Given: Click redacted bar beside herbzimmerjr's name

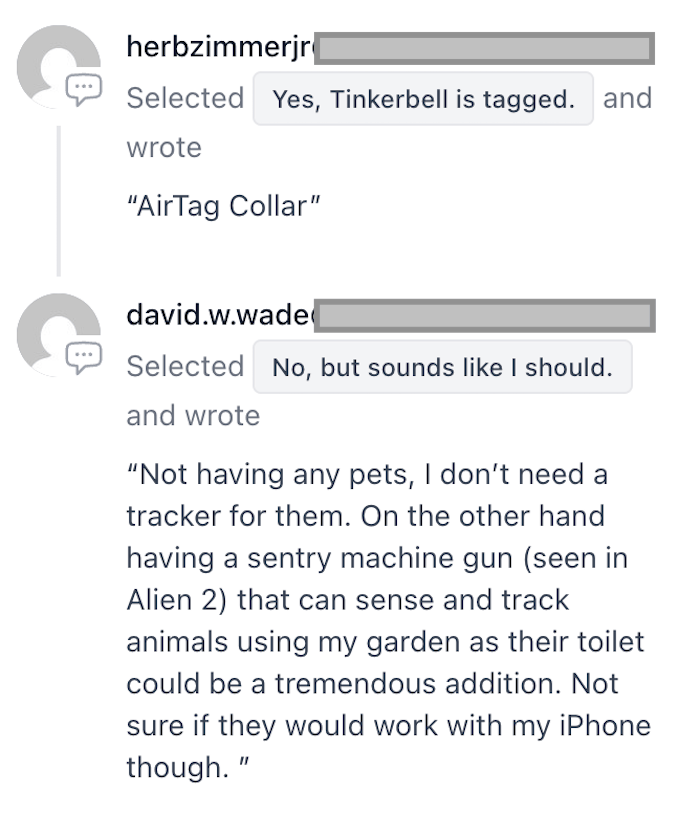Looking at the screenshot, I should [484, 48].
